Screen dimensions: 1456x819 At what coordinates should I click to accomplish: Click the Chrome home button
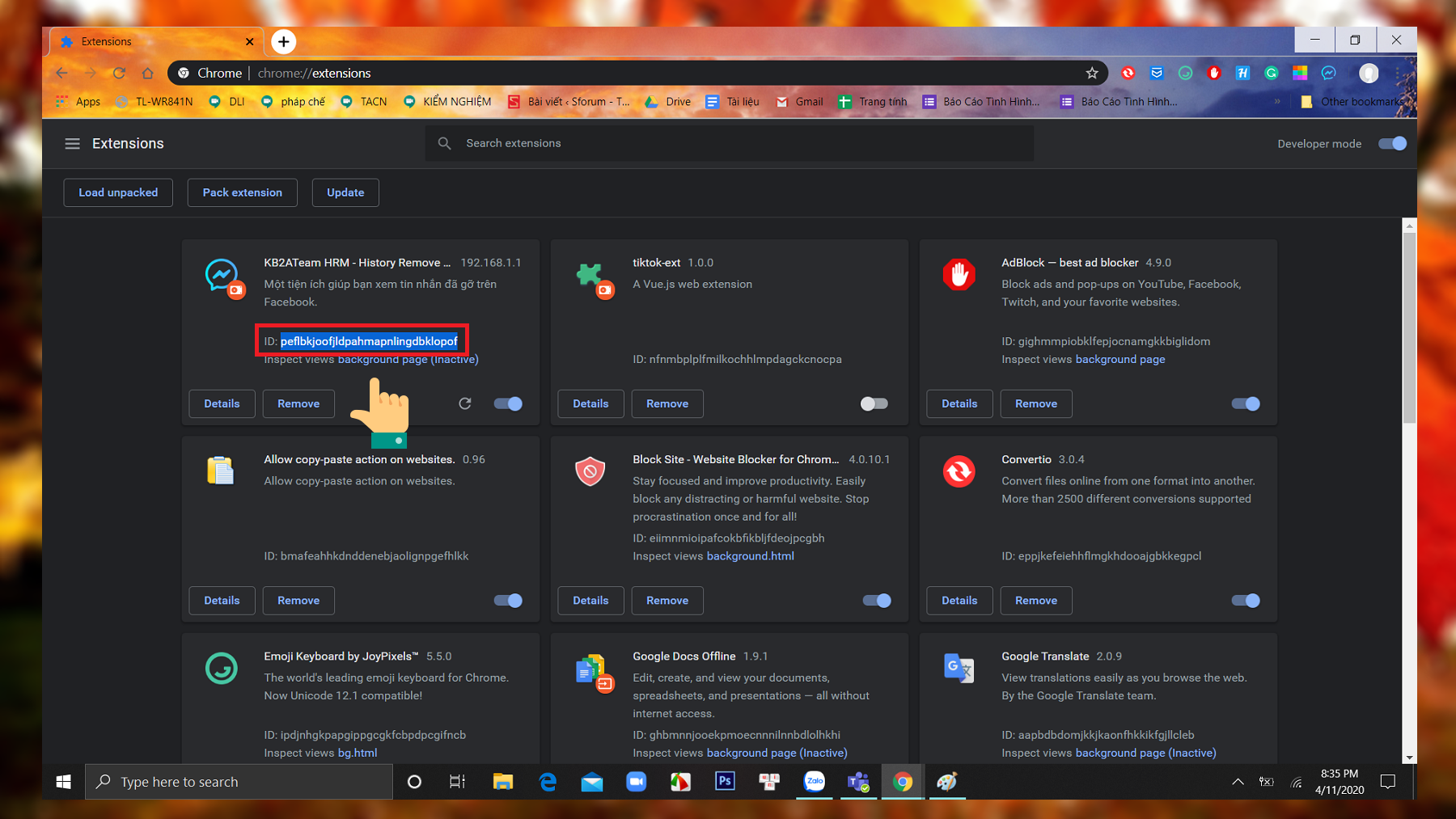(147, 73)
